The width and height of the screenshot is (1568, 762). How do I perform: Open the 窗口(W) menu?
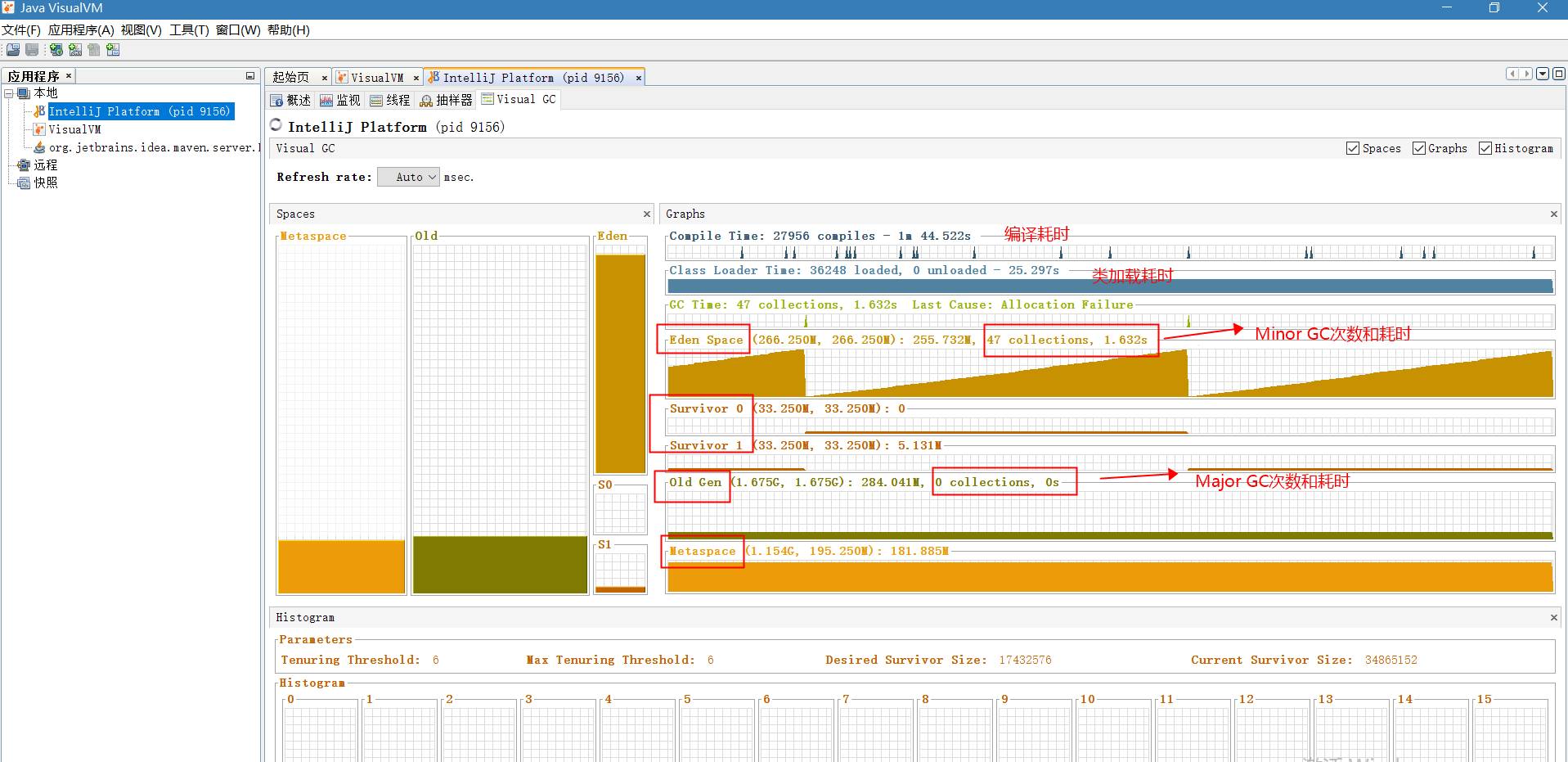tap(238, 30)
